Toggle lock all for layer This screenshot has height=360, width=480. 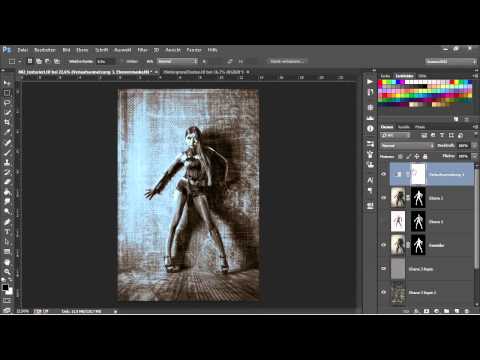[425, 156]
